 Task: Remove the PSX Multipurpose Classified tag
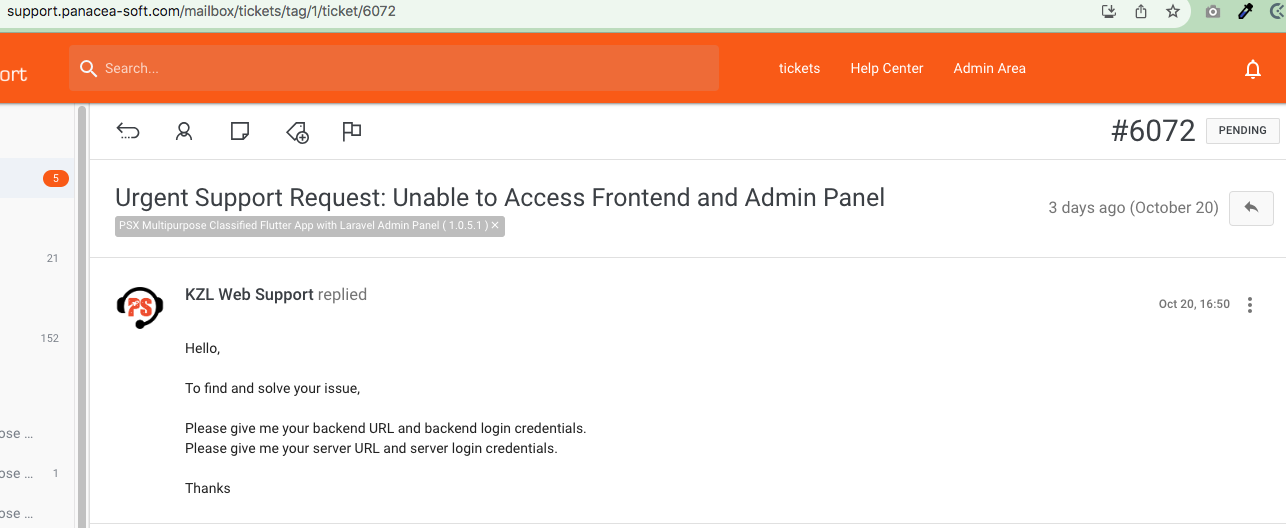coord(494,226)
